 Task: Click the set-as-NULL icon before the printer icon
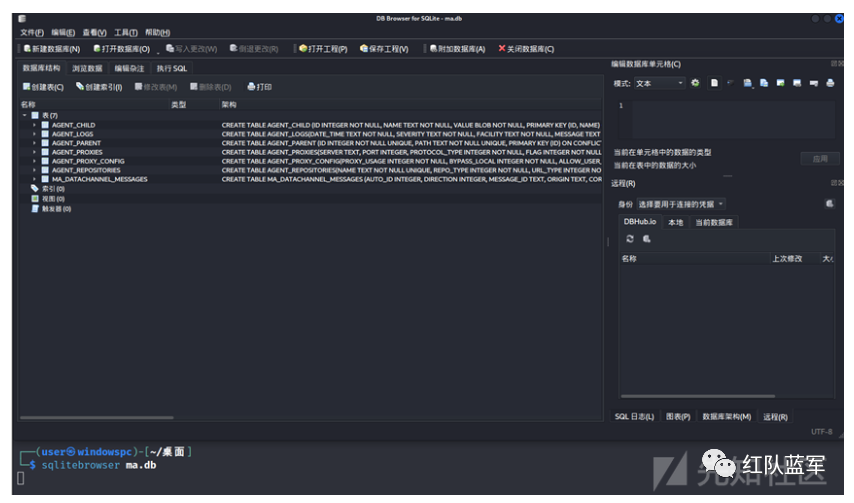814,83
